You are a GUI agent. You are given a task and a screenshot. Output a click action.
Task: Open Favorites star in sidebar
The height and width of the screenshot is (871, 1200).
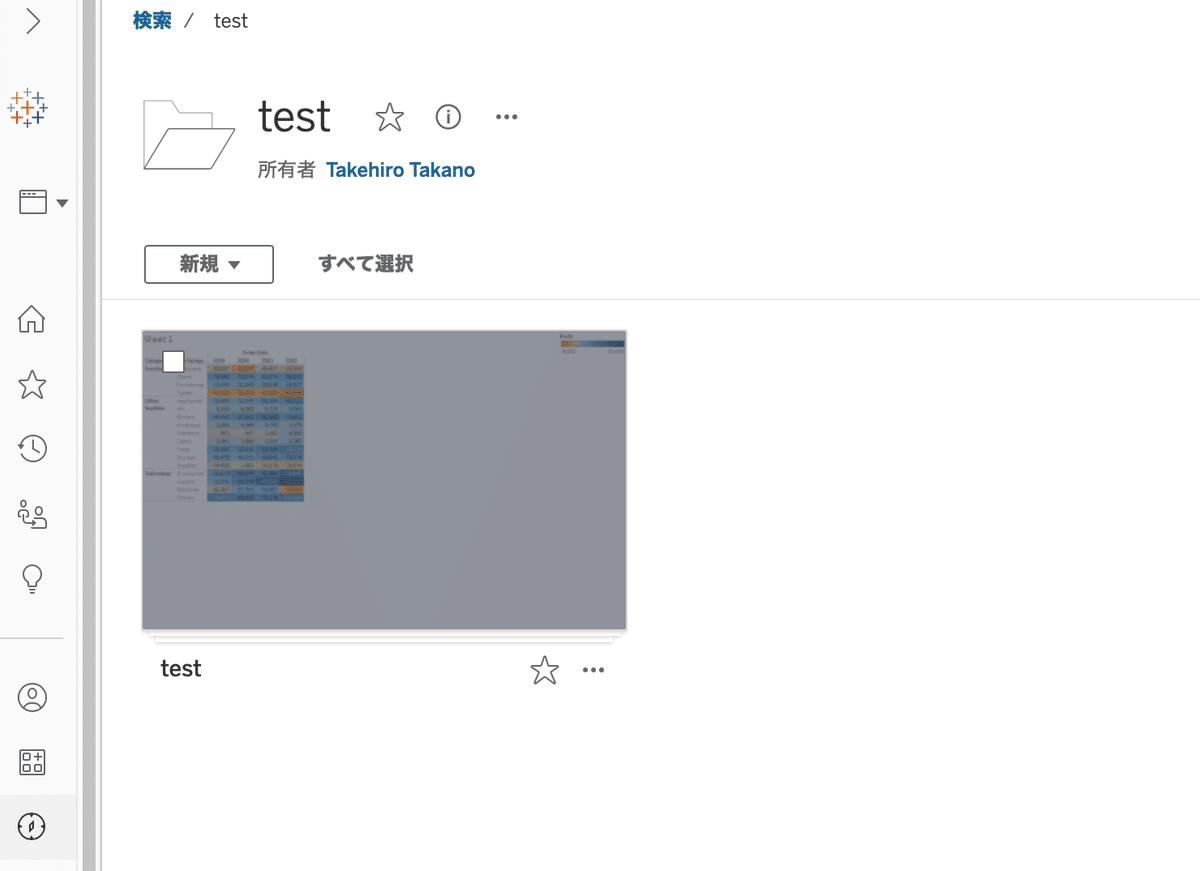tap(32, 385)
